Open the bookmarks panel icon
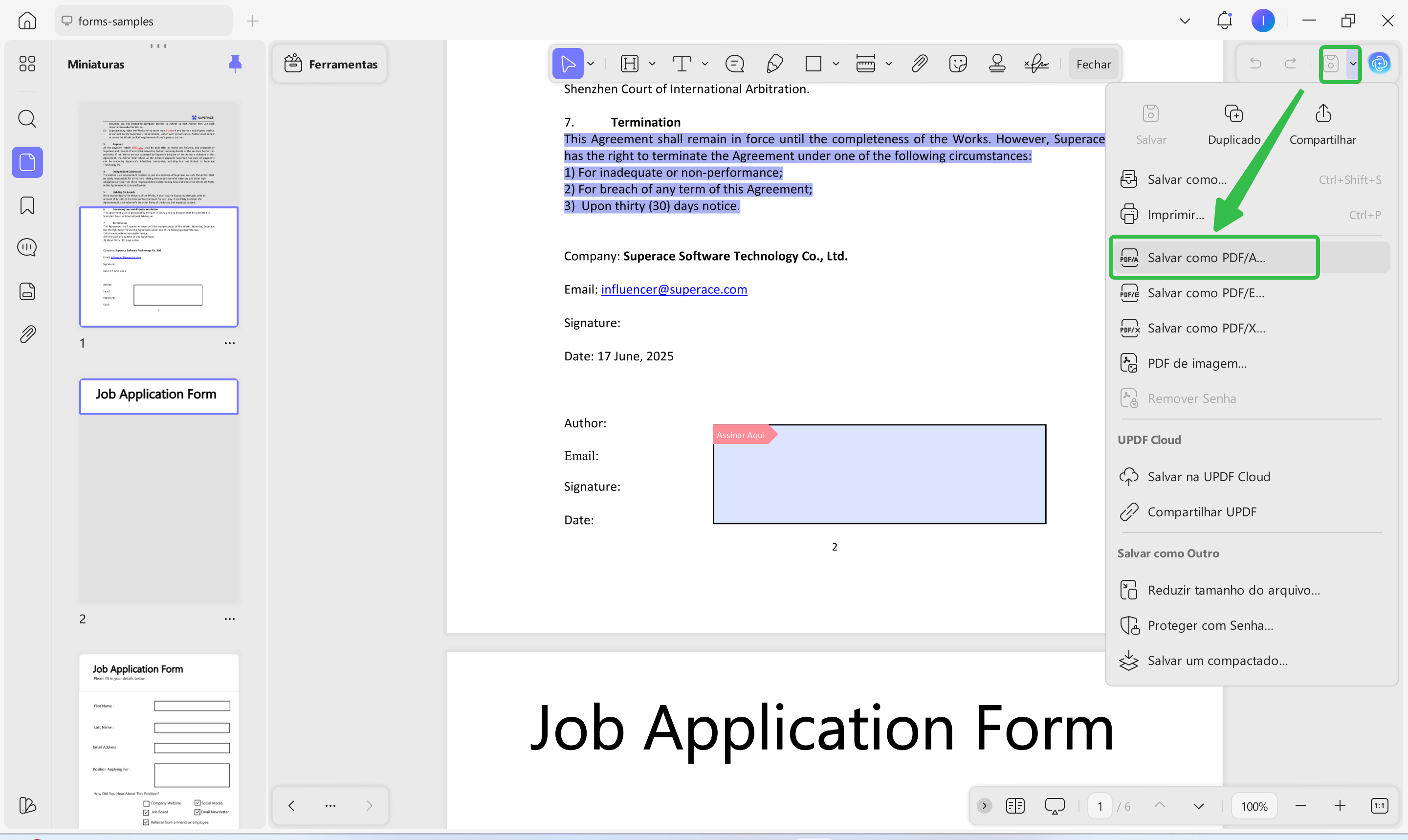The image size is (1408, 840). (27, 205)
